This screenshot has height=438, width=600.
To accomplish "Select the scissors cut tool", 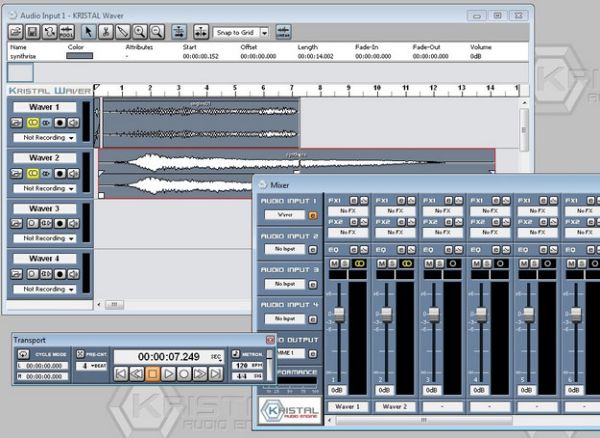I will tap(106, 32).
